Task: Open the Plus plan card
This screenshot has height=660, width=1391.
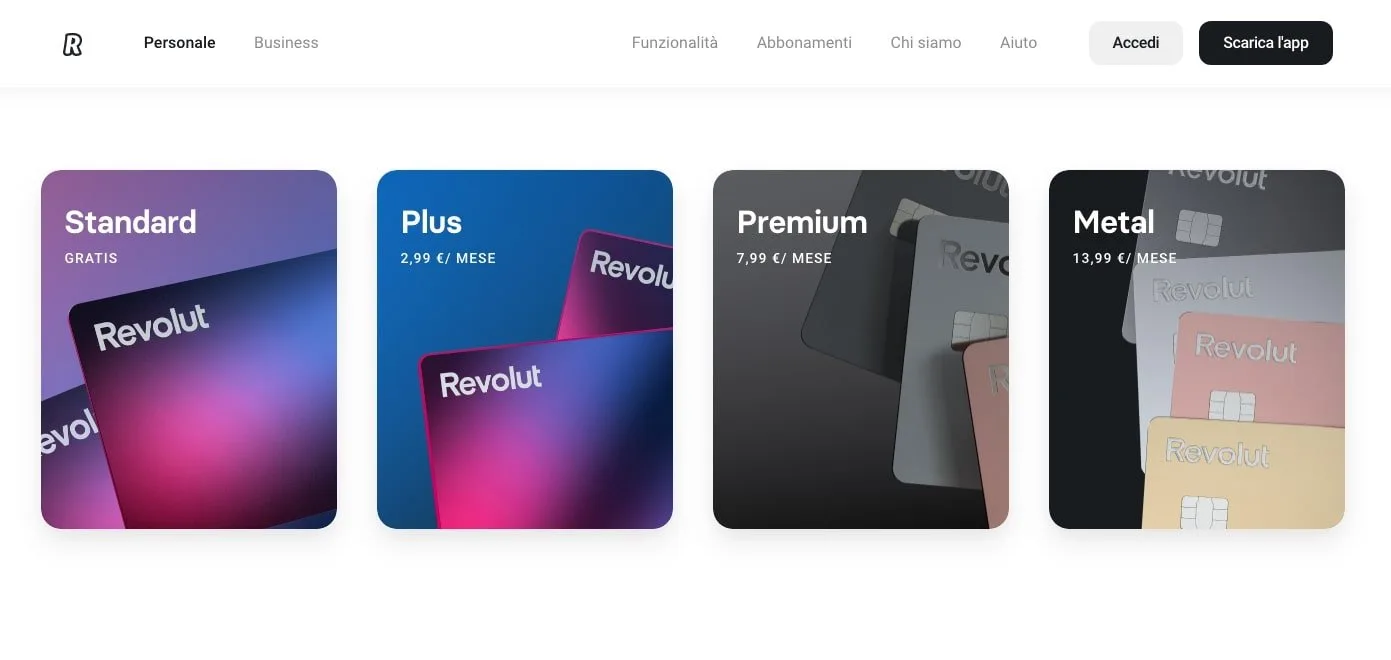Action: 525,349
